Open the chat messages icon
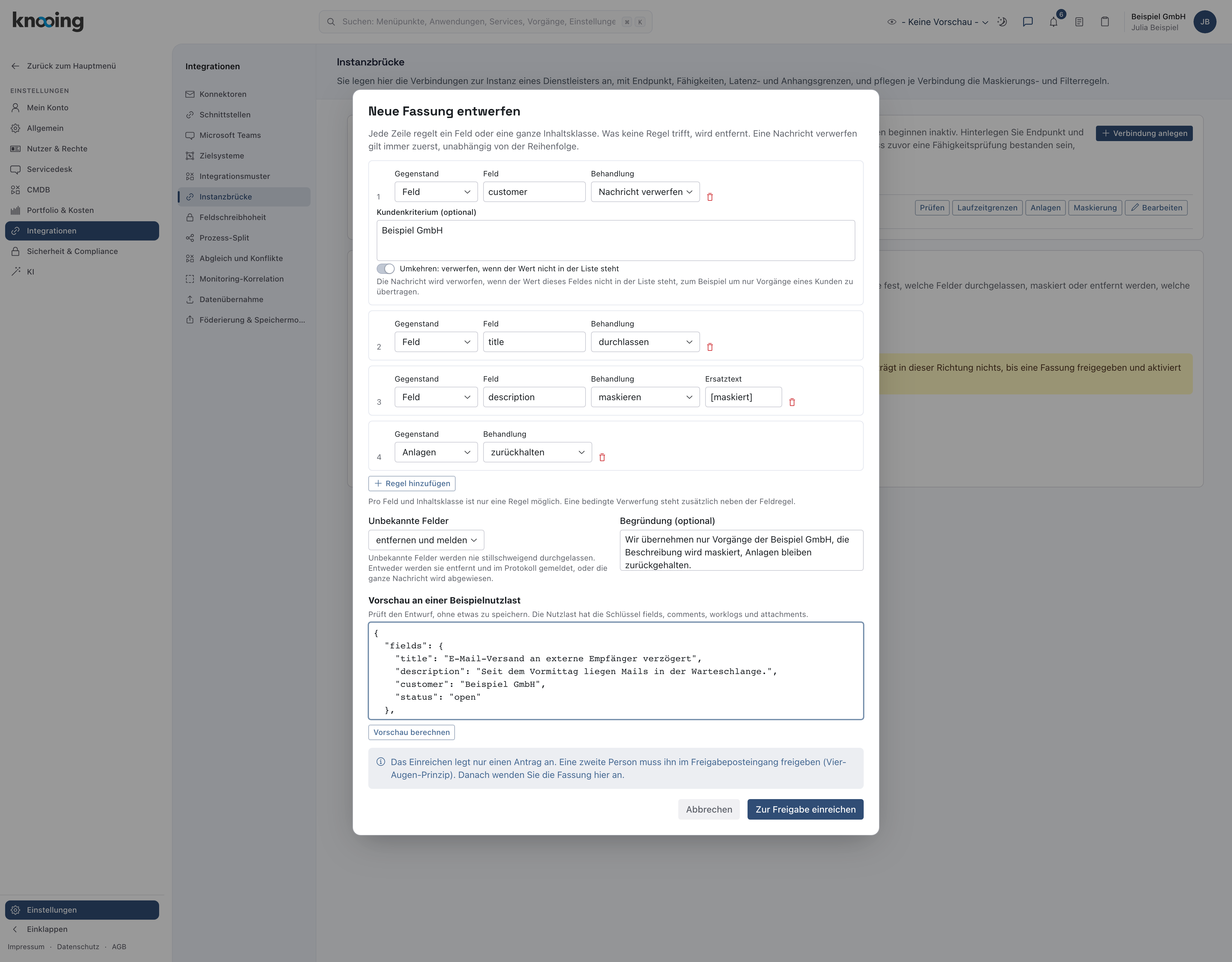 [x=1028, y=22]
